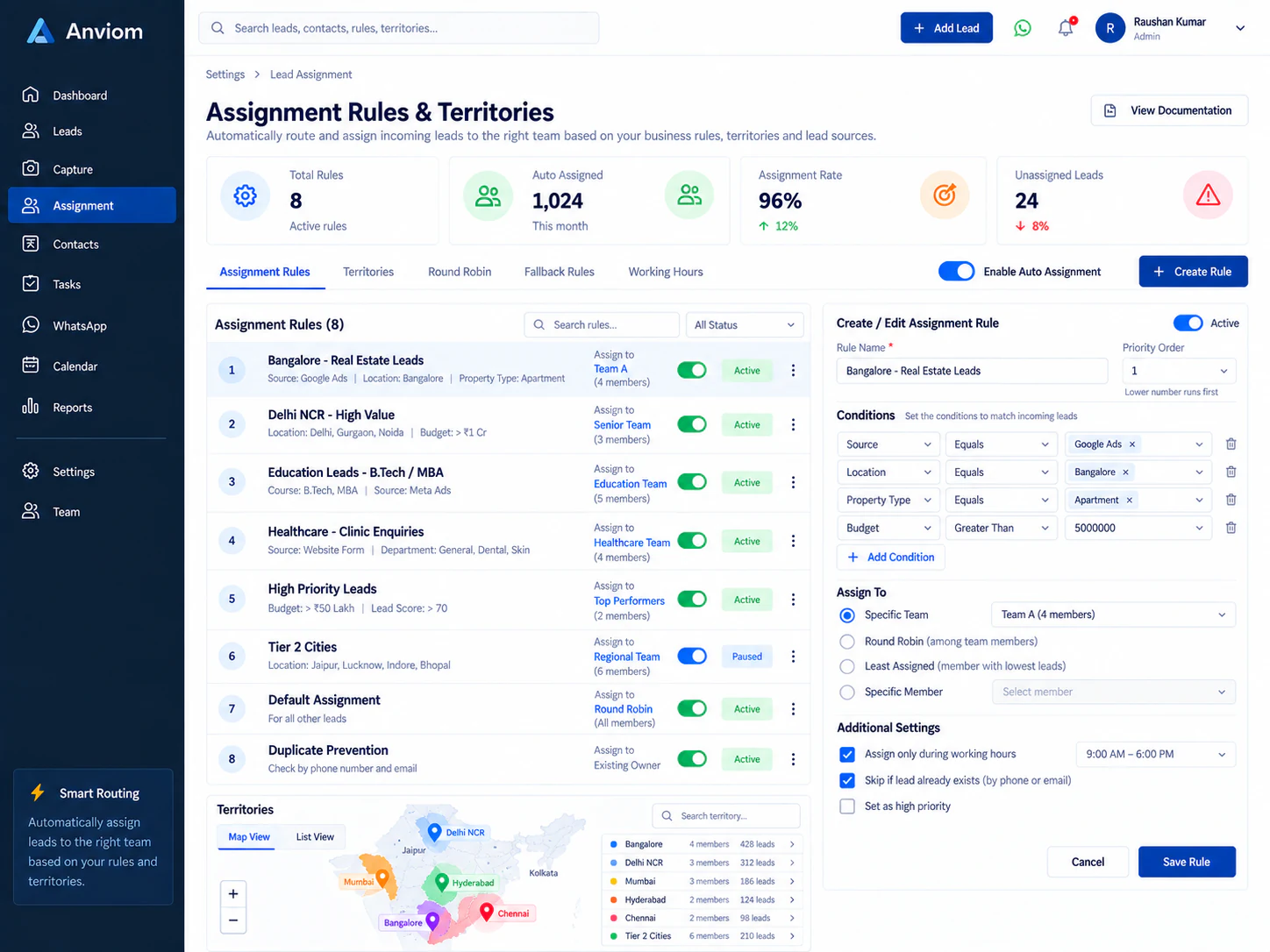This screenshot has height=952, width=1270.
Task: Open Tasks from the sidebar
Action: click(x=92, y=284)
